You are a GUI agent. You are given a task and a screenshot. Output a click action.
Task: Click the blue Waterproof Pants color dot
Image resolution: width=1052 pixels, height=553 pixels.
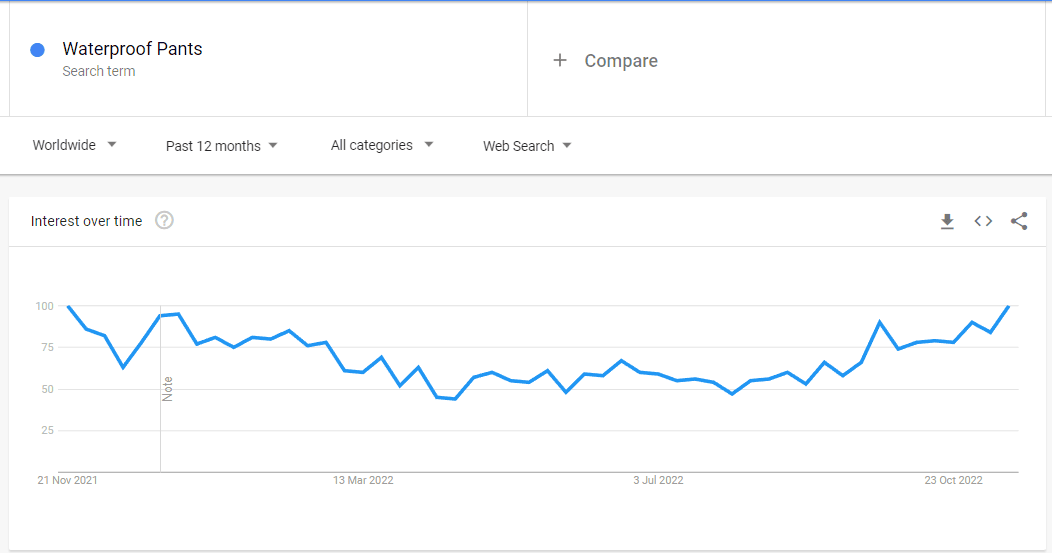coord(38,50)
